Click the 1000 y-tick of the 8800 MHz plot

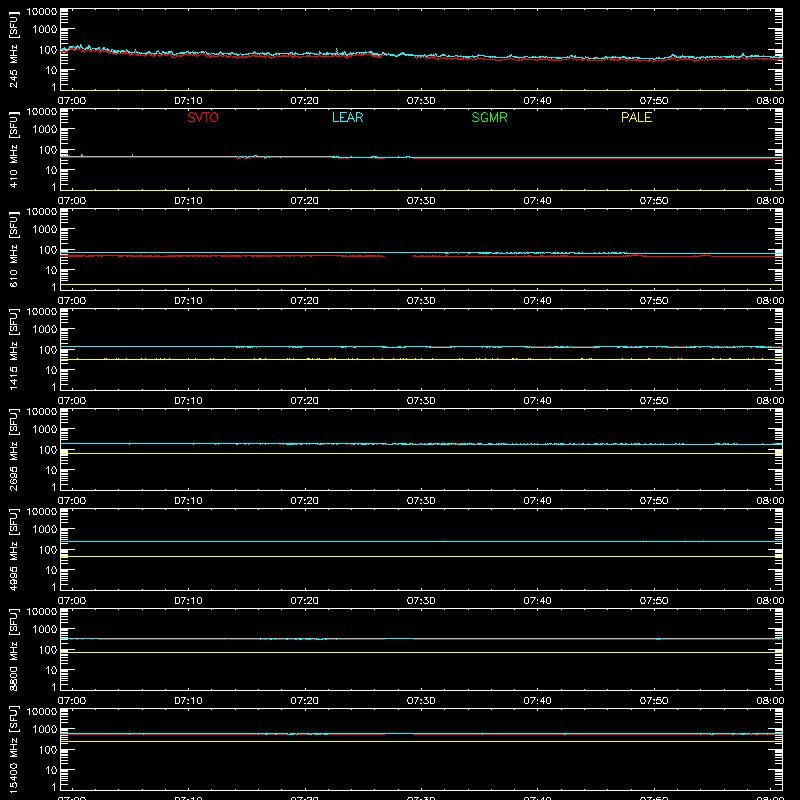45,630
